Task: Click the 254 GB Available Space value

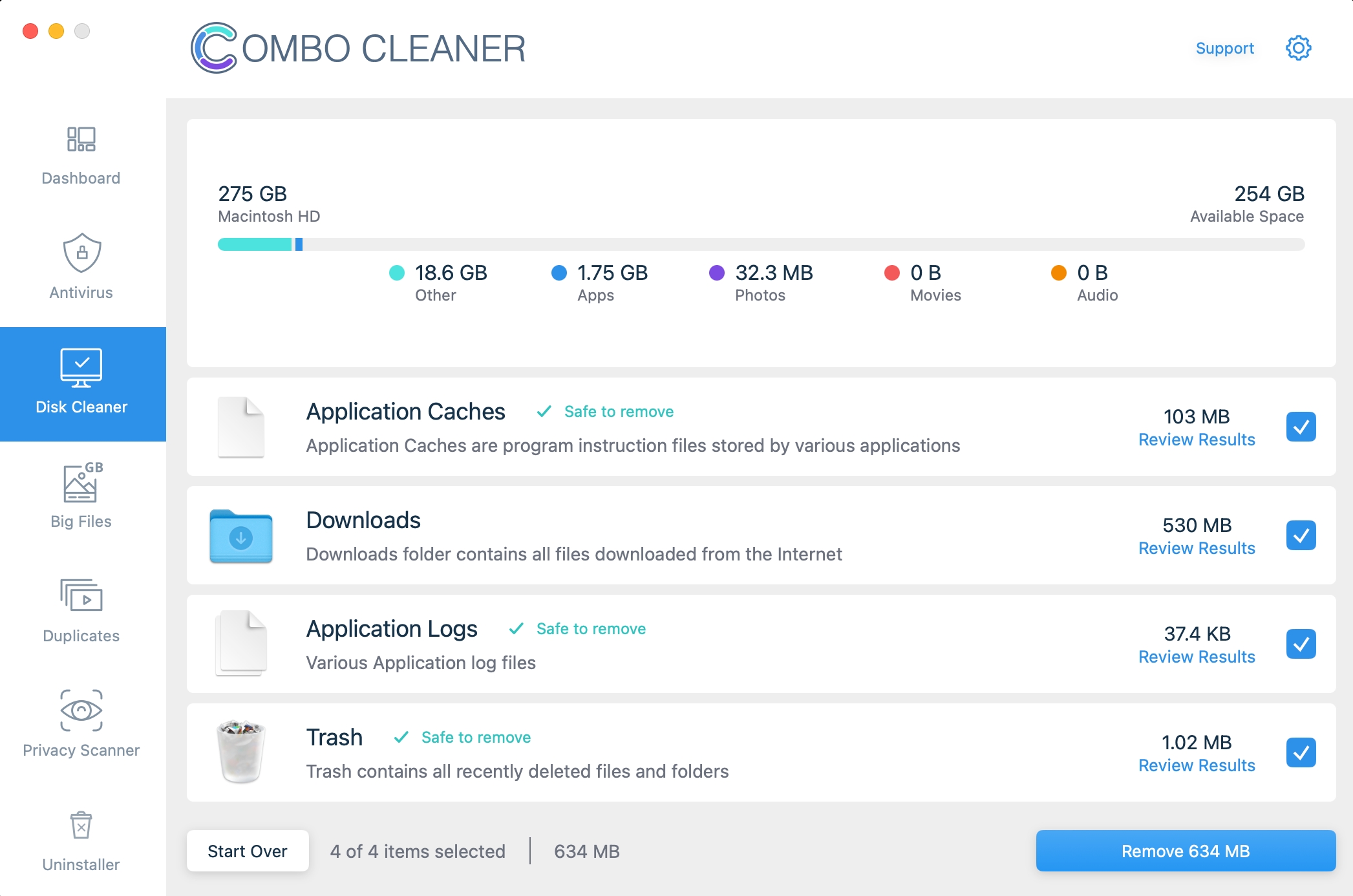Action: (1269, 194)
